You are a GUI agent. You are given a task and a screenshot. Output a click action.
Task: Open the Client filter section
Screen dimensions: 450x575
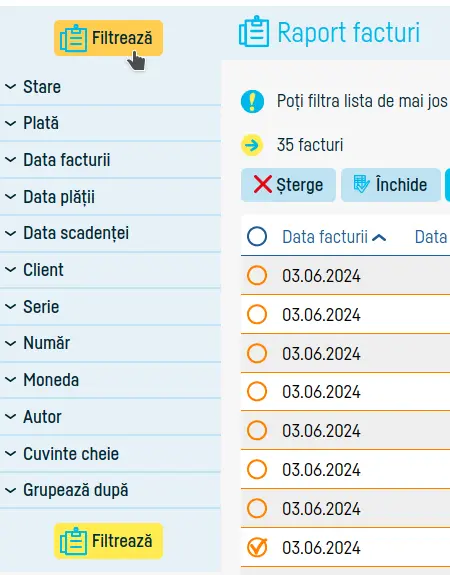(110, 270)
